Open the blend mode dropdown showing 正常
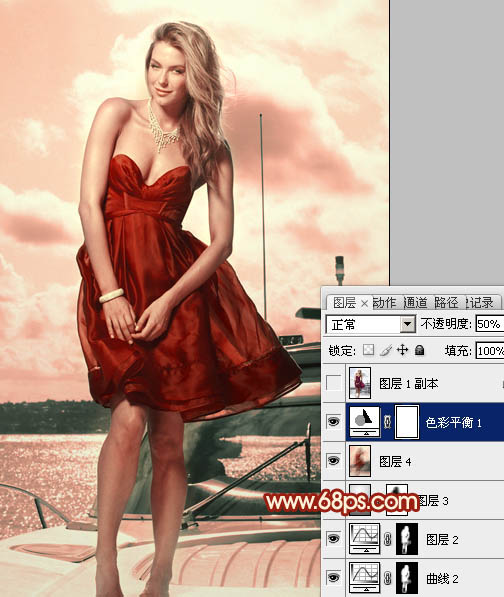The image size is (504, 597). pyautogui.click(x=370, y=324)
